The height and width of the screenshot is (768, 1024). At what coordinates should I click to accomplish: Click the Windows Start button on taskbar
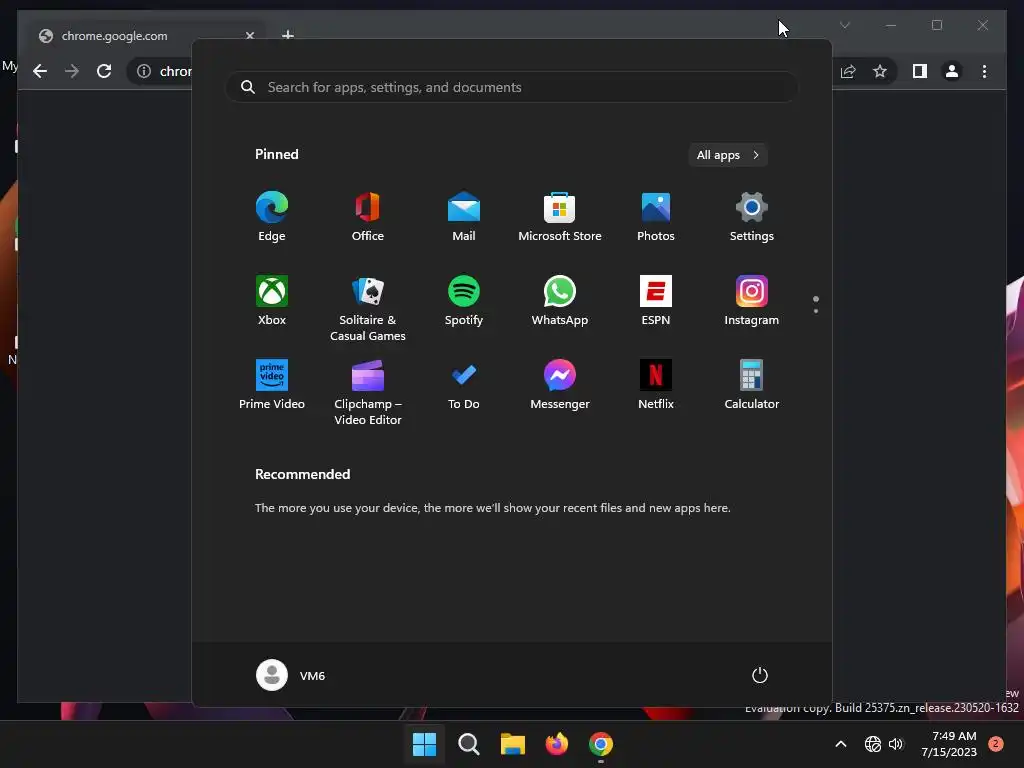(x=424, y=744)
